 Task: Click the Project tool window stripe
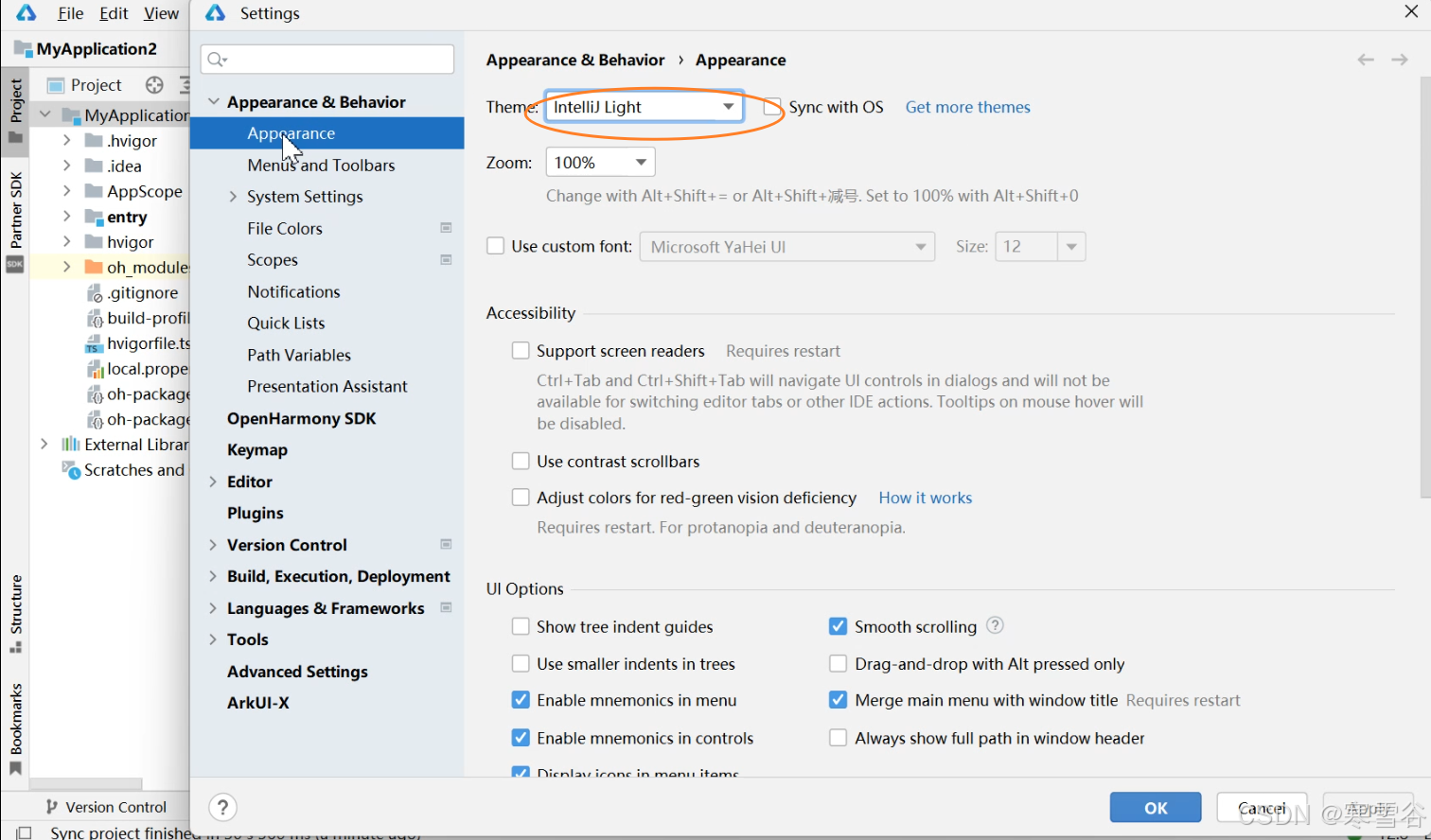click(15, 110)
